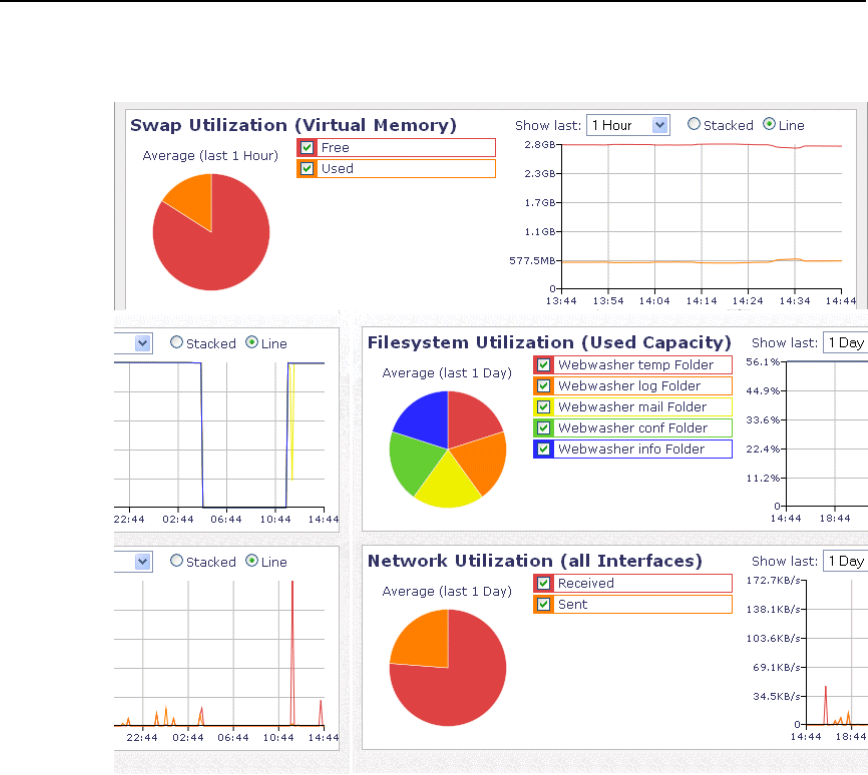Screen dimensions: 868x775
Task: Click the Swap Utilization (Virtual Memory) heading
Action: [293, 125]
